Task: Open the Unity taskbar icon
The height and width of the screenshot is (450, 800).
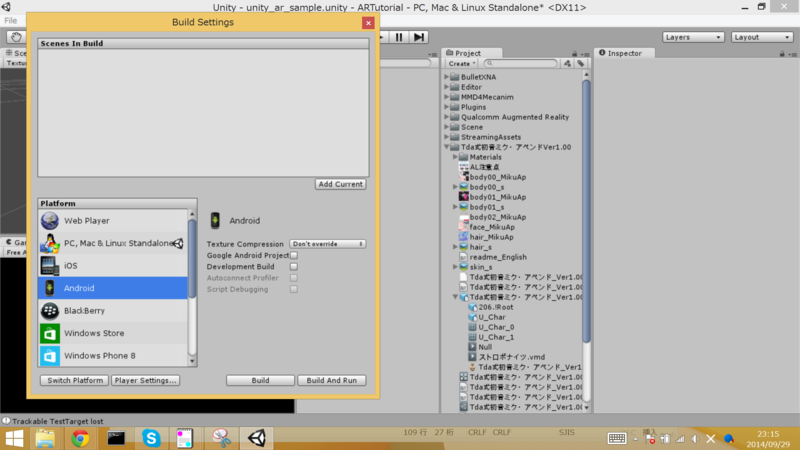Action: [257, 438]
